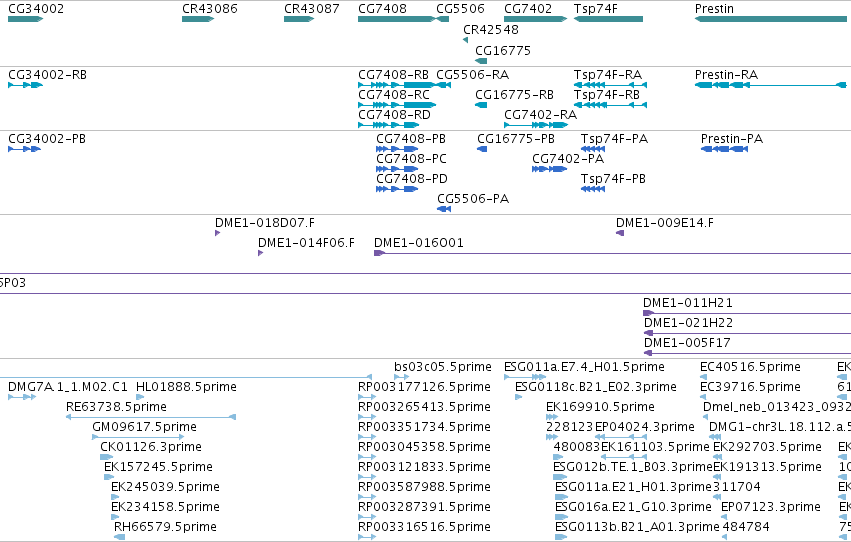The width and height of the screenshot is (851, 542).
Task: Select transcript Tsp74F-RA
Action: click(x=610, y=85)
